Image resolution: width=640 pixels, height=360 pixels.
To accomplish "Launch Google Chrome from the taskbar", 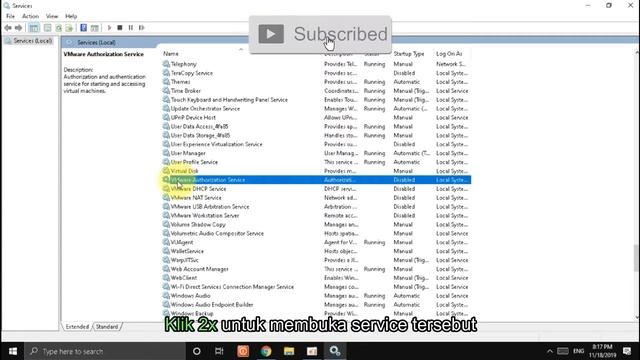I will (266, 351).
